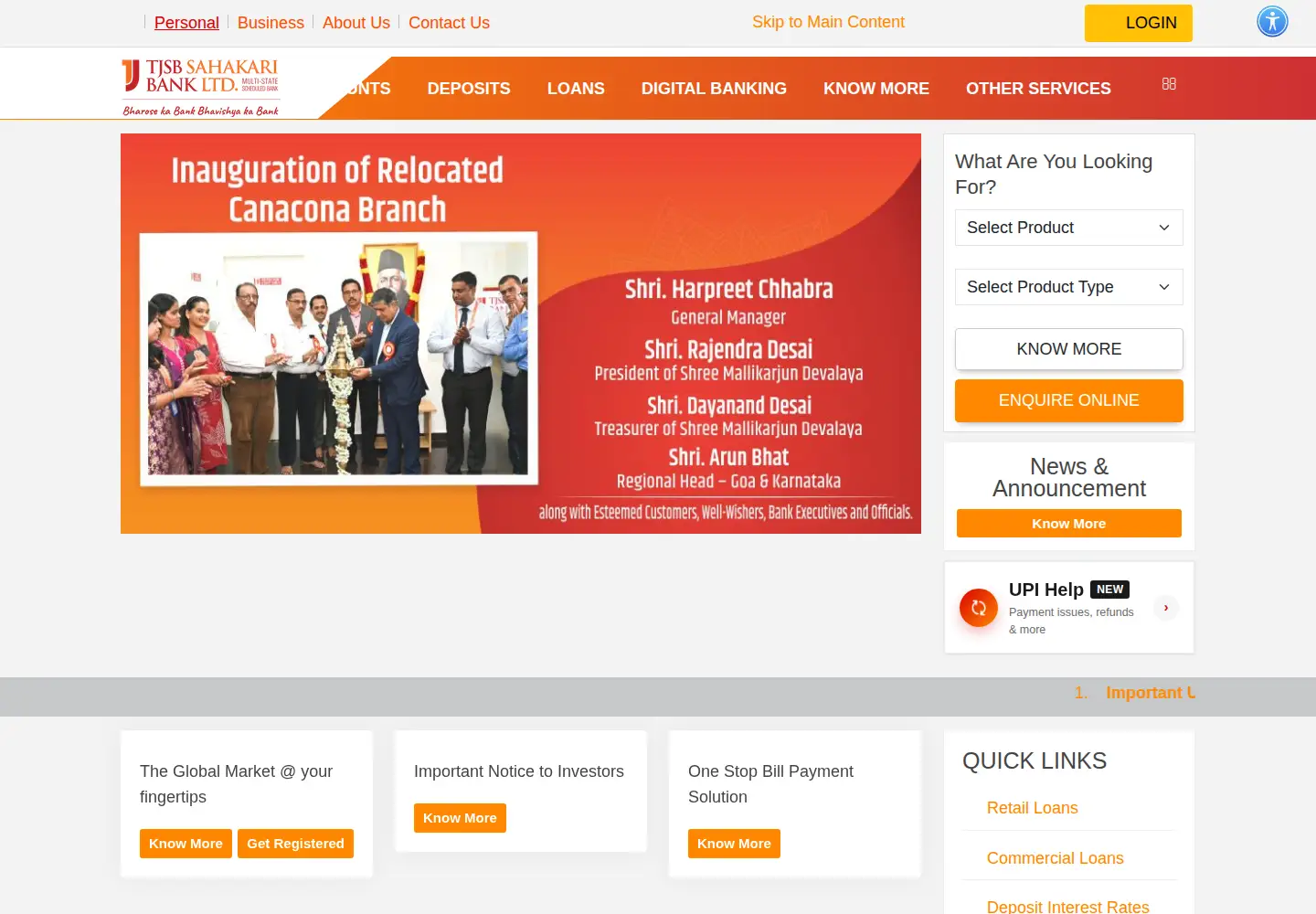Open the Loans menu
The image size is (1316, 914).
coord(576,89)
